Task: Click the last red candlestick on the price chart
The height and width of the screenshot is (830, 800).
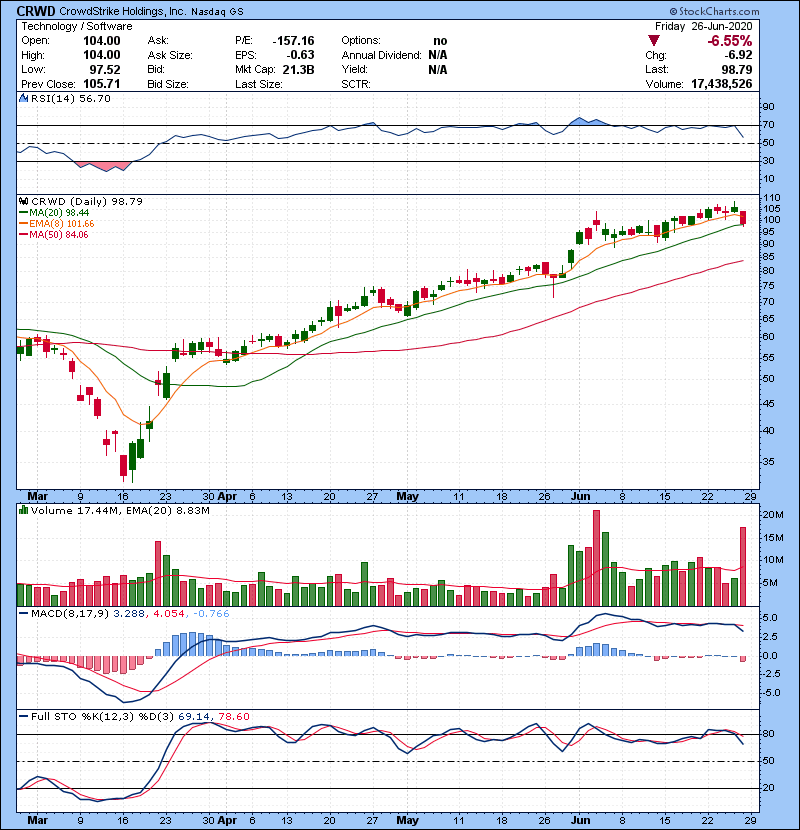Action: click(x=743, y=219)
